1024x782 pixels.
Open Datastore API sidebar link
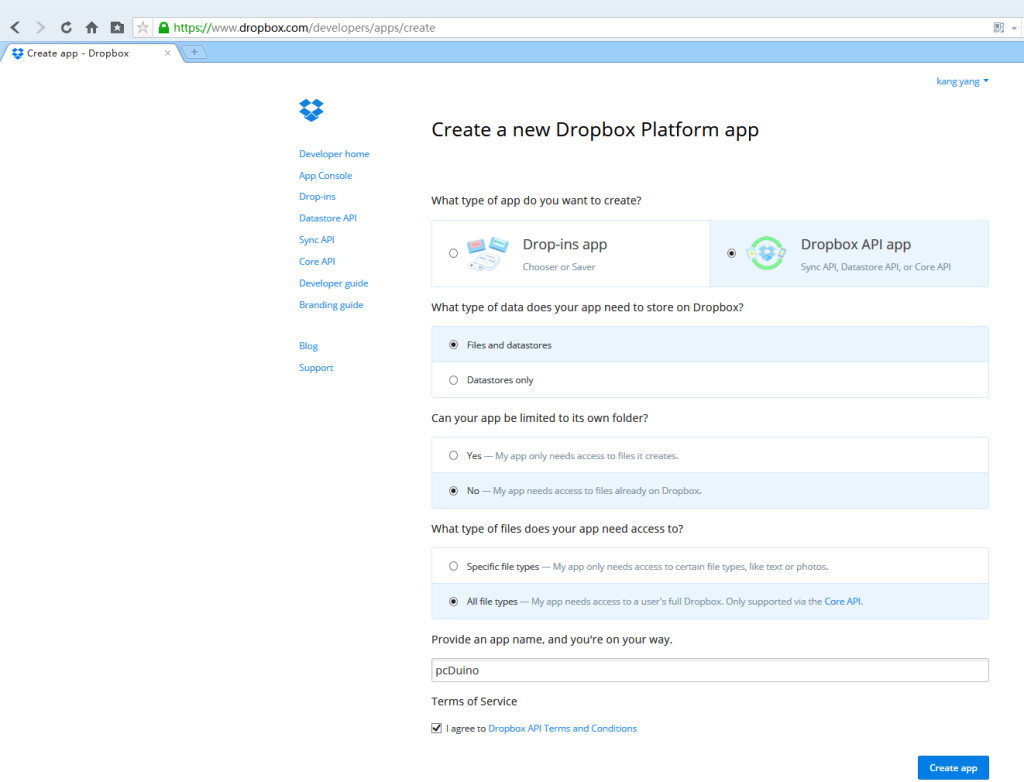[x=328, y=218]
